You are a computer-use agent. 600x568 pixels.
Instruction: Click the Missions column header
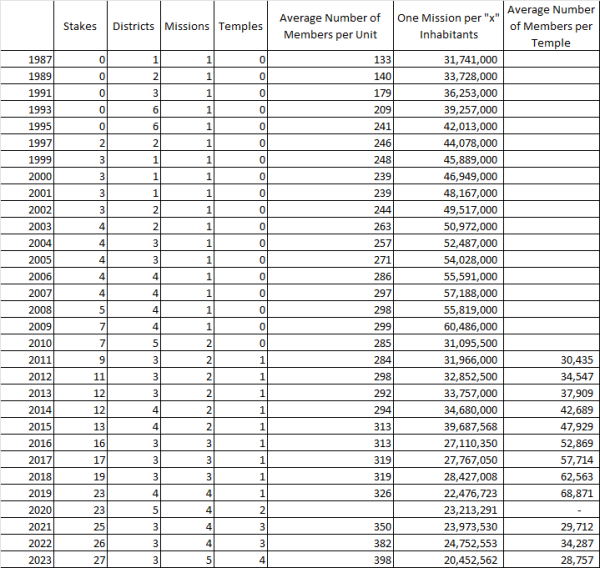(188, 25)
